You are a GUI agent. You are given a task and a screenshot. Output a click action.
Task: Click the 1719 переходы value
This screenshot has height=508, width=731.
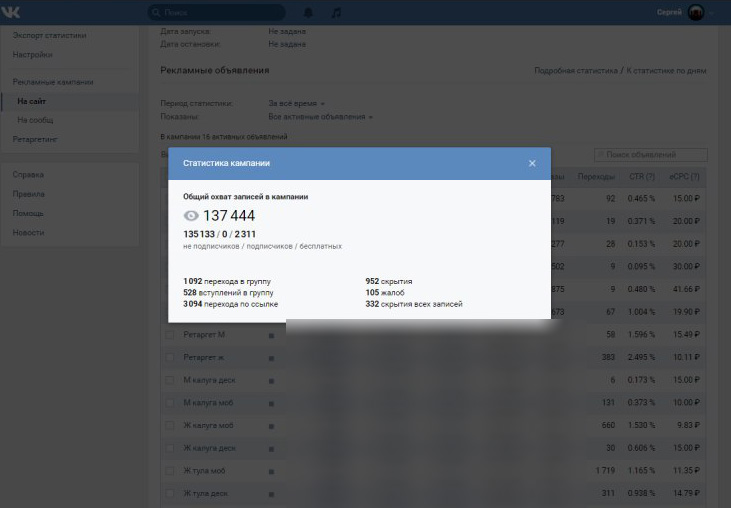tap(605, 471)
